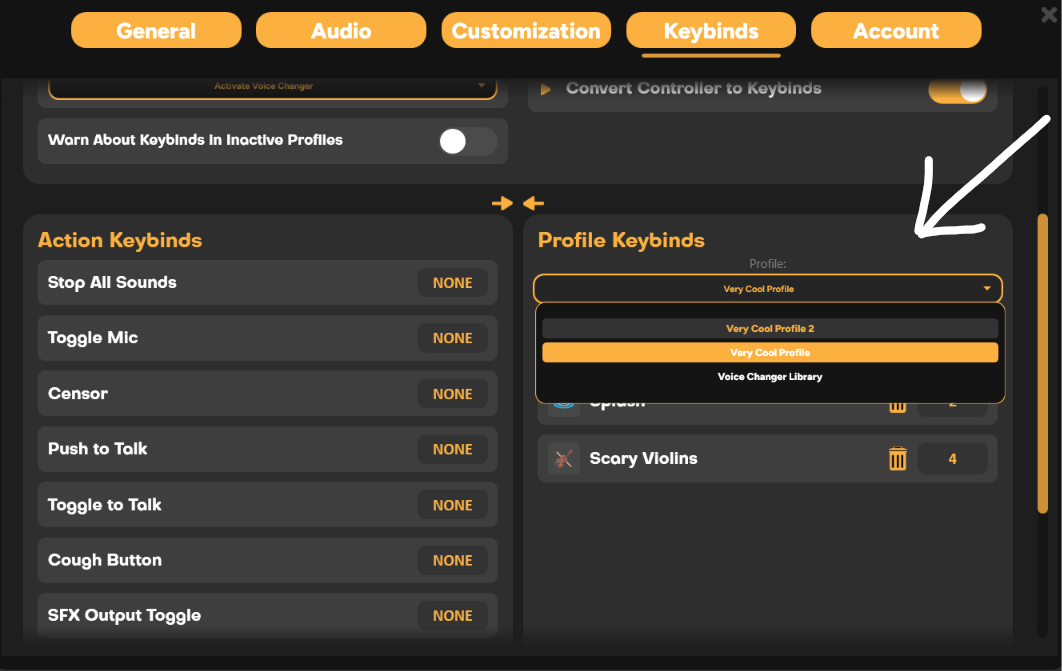1062x671 pixels.
Task: Click the left-pointing orange arrow icon
Action: coord(534,203)
